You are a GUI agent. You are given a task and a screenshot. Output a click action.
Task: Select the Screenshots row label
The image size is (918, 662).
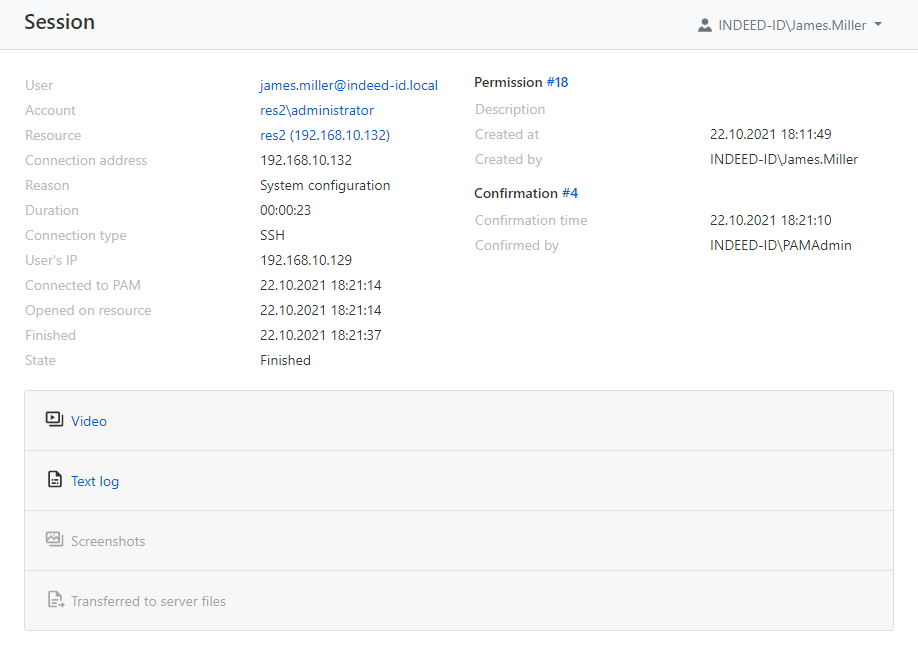click(x=108, y=541)
